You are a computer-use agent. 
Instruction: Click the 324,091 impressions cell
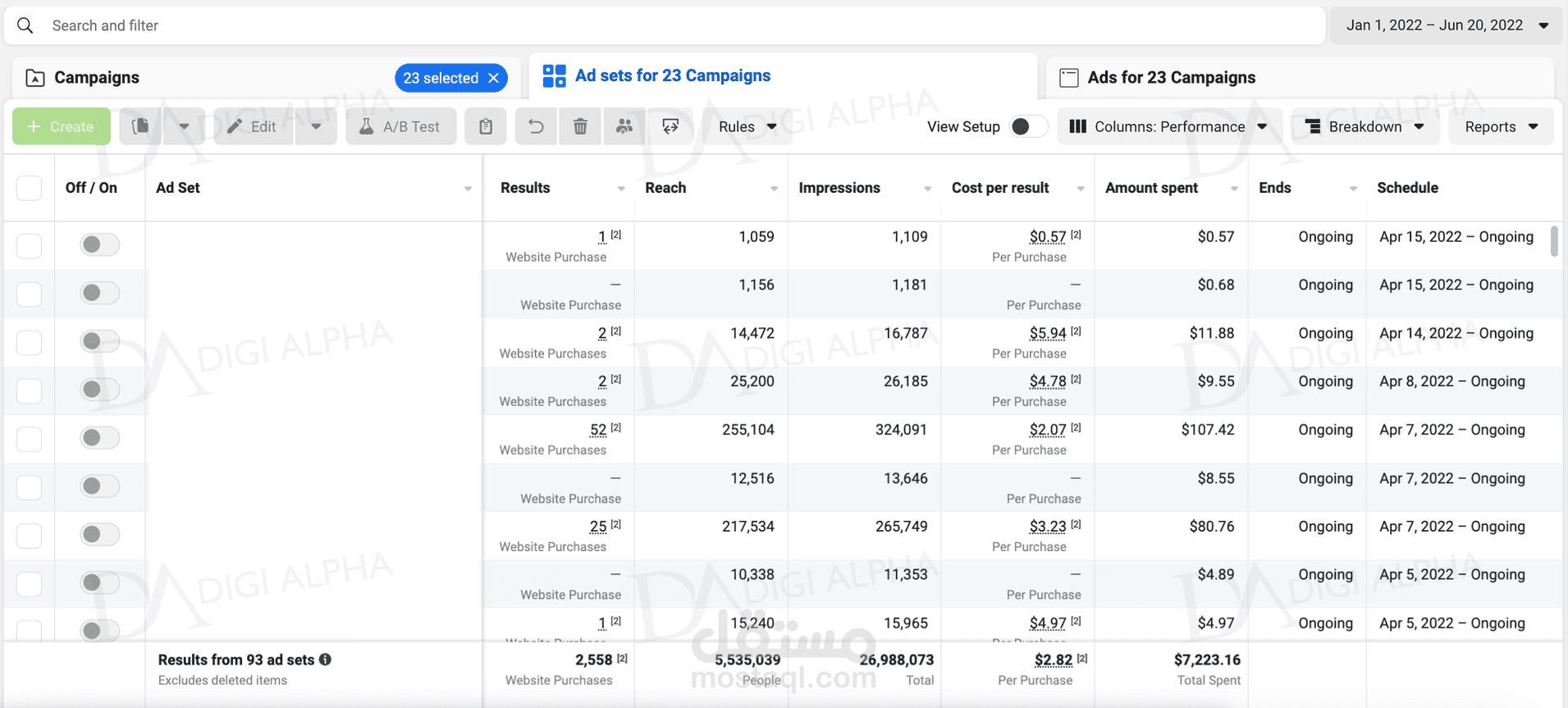[901, 430]
